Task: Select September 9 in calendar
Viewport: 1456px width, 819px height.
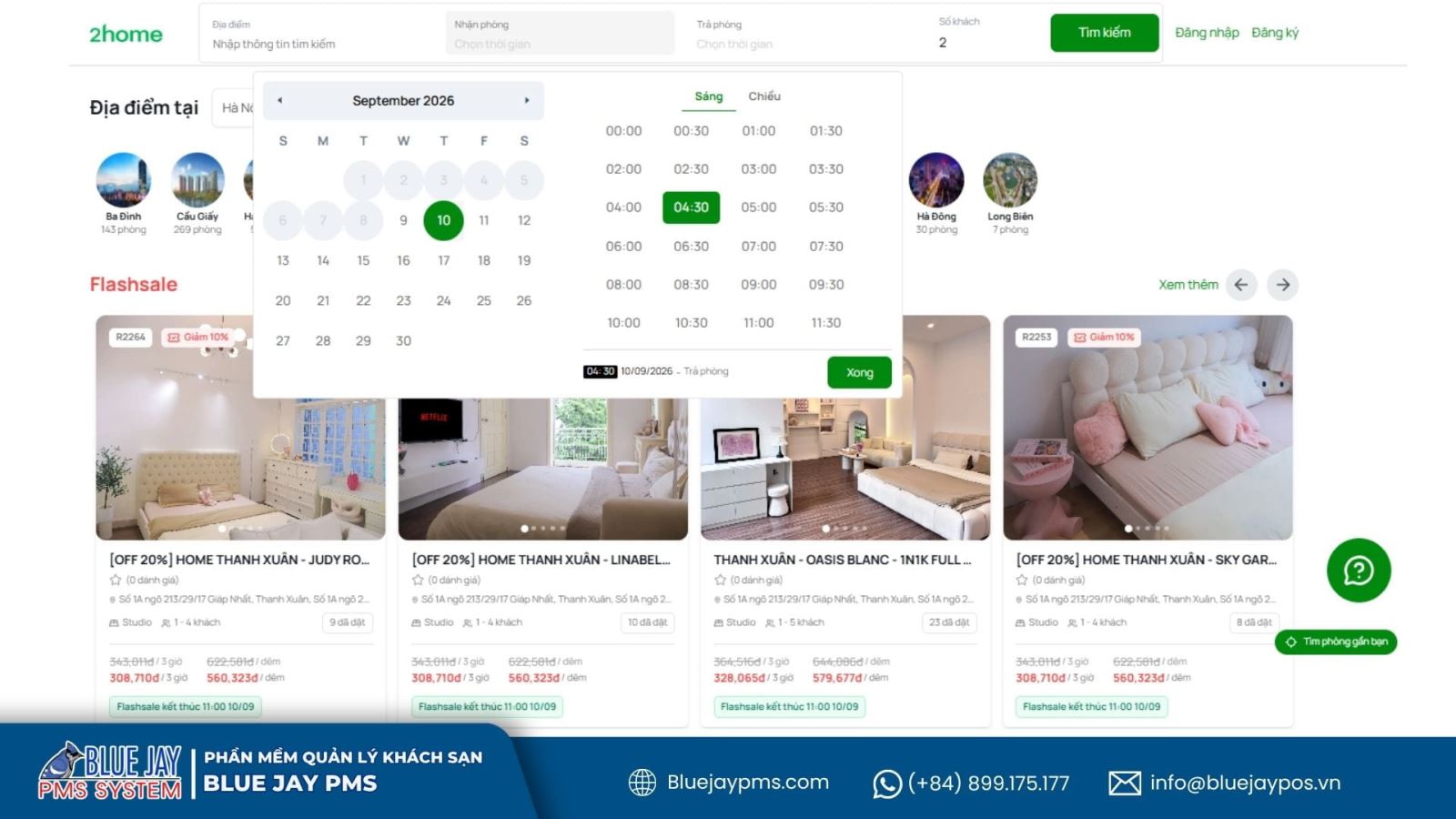Action: (x=403, y=220)
